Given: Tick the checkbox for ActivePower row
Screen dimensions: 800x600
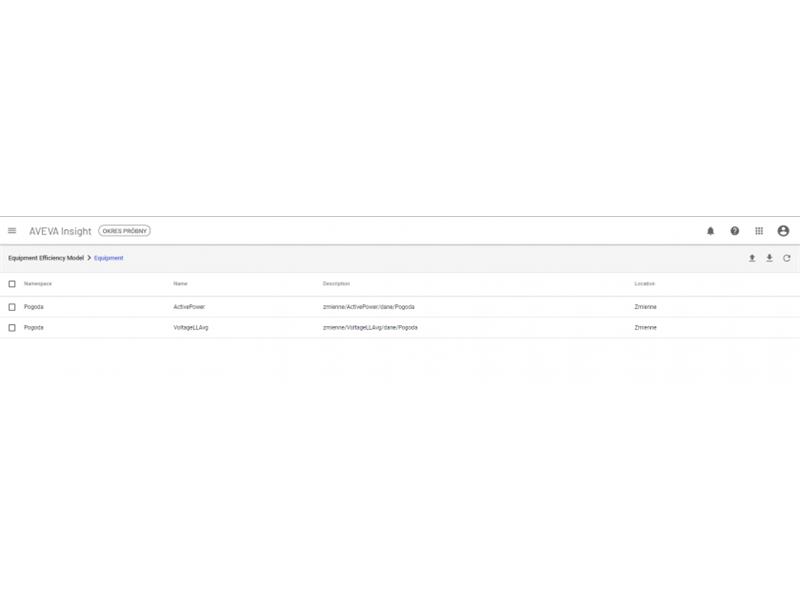Looking at the screenshot, I should click(x=12, y=307).
